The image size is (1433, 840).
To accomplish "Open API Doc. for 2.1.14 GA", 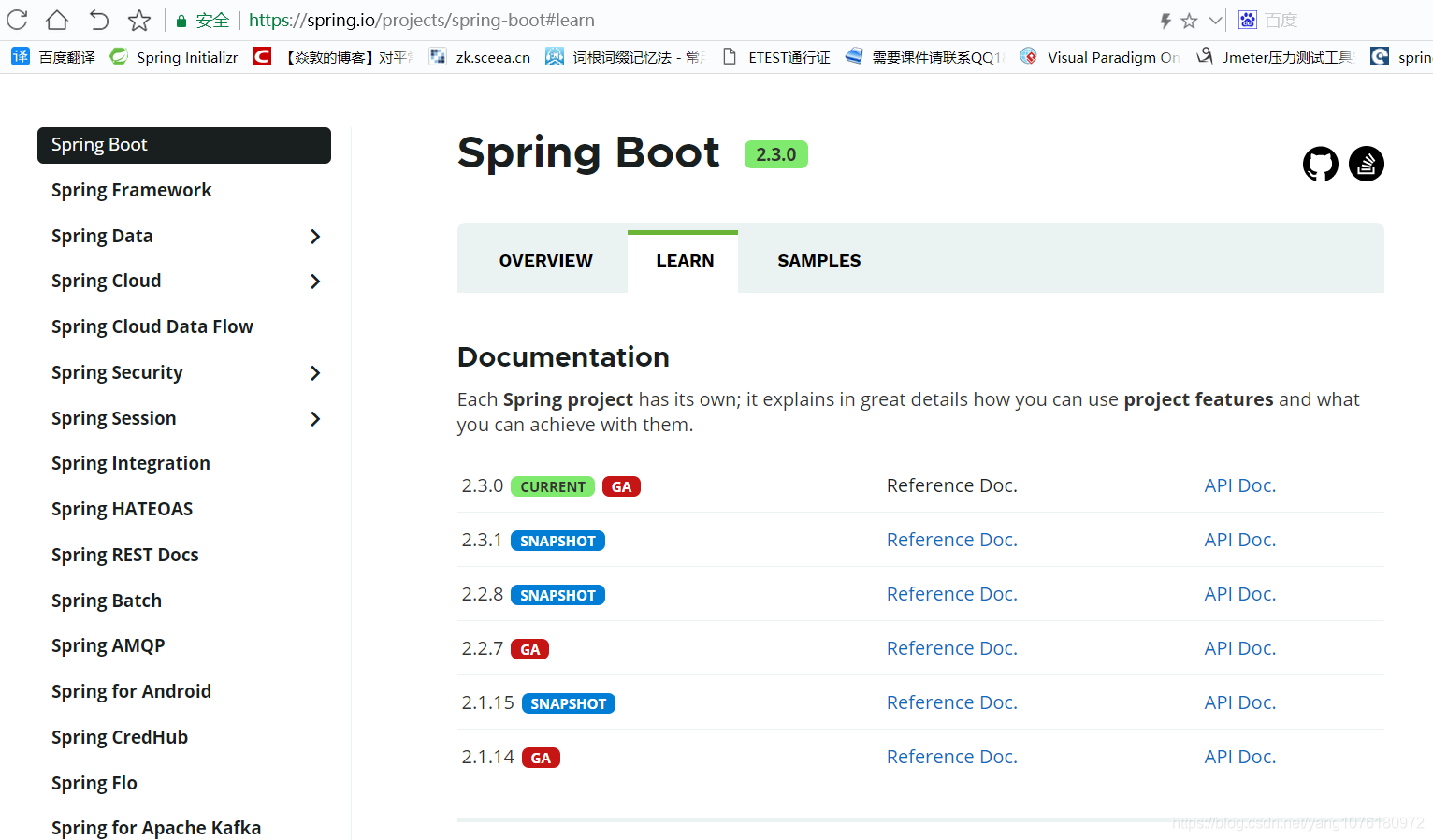I will click(x=1240, y=757).
